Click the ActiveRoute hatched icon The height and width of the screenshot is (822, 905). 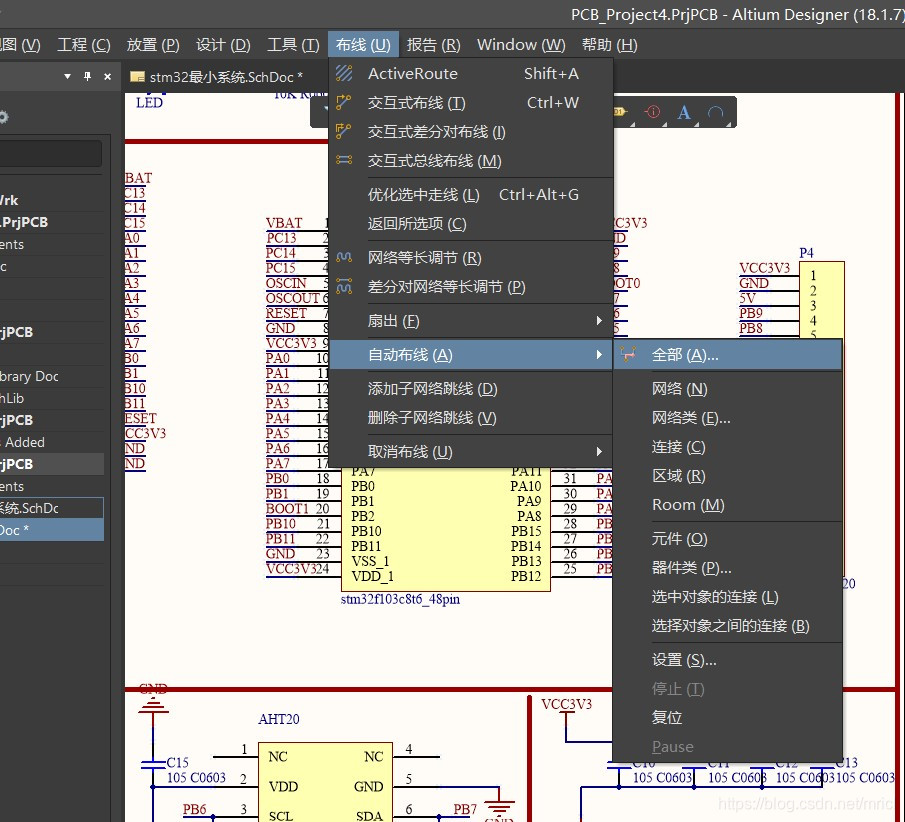tap(344, 73)
